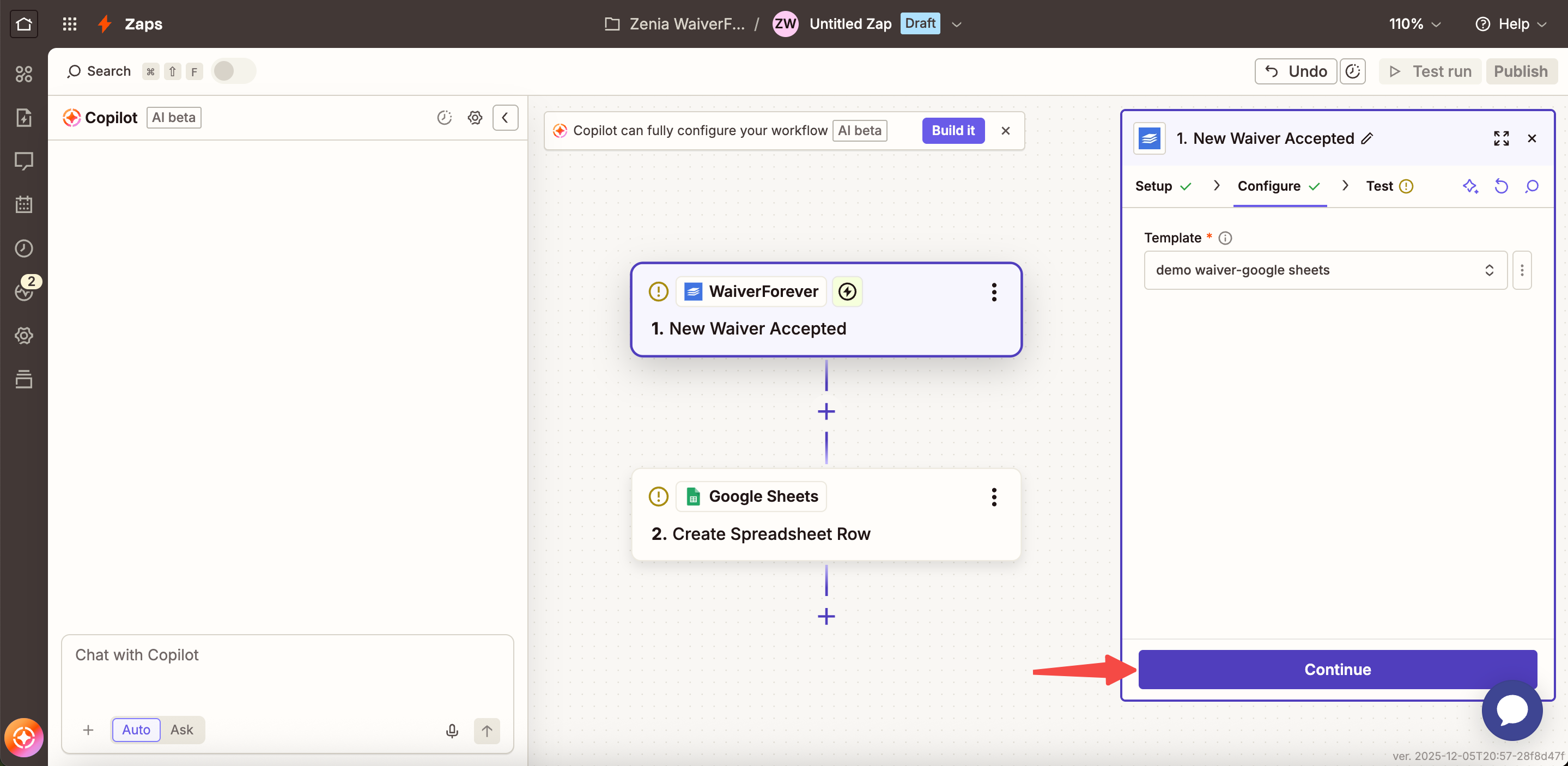This screenshot has width=1568, height=766.
Task: Select Auto mode in Copilot chat
Action: pyautogui.click(x=136, y=729)
